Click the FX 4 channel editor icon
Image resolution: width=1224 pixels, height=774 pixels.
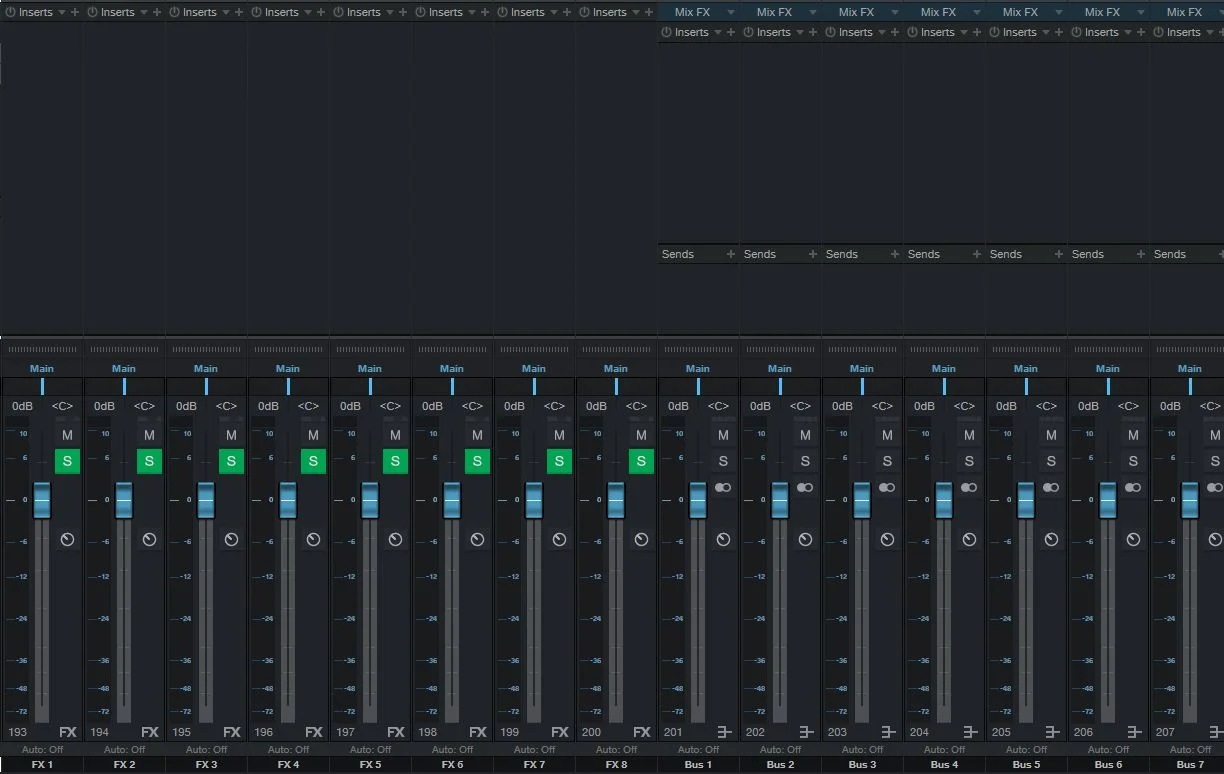[x=313, y=539]
